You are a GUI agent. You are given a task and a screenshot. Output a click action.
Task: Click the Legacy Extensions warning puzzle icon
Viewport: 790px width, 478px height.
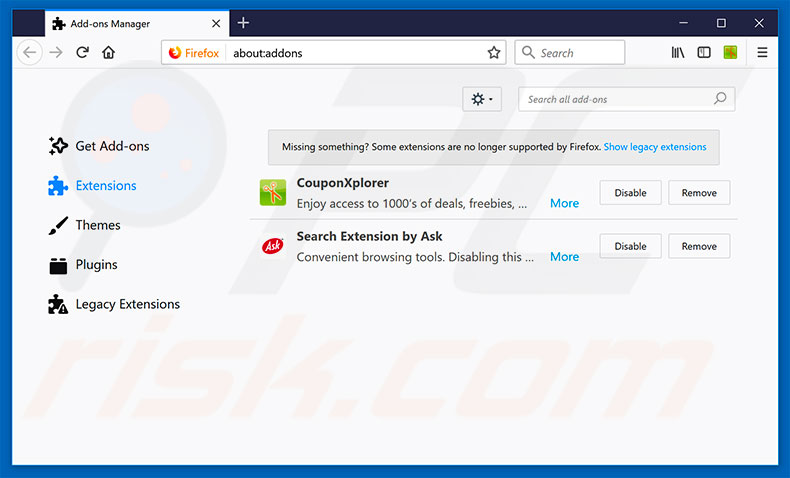pyautogui.click(x=58, y=304)
